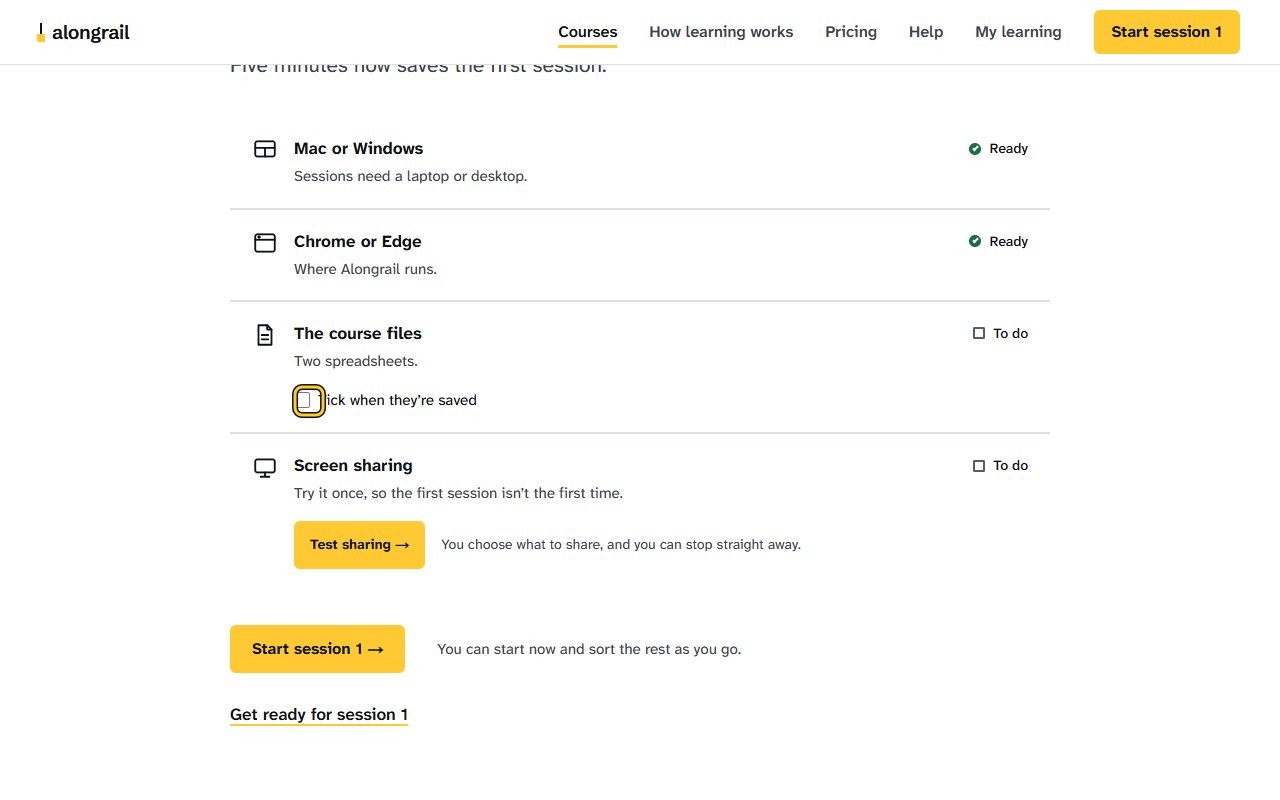Go to How learning works

[721, 32]
